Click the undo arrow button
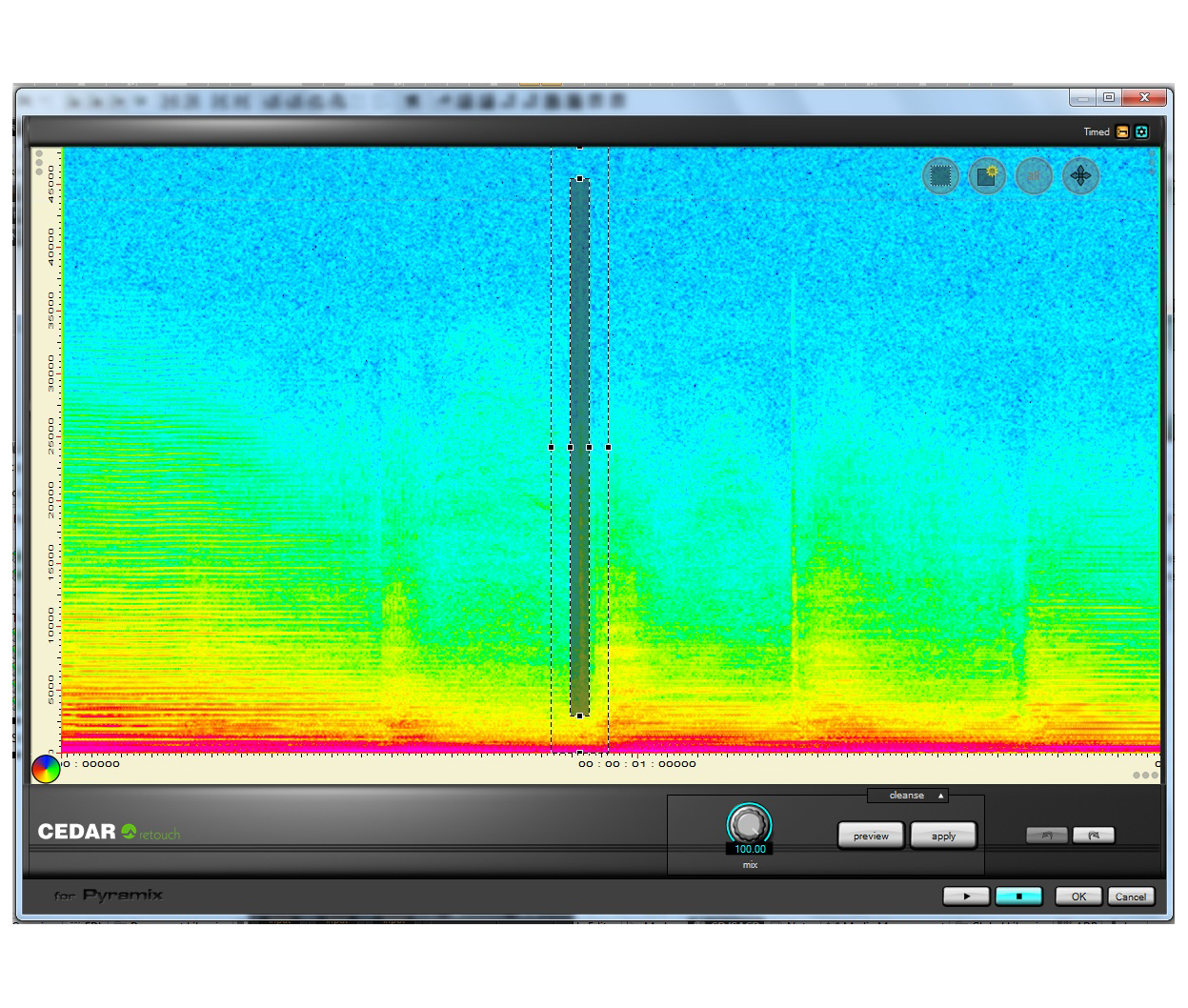The image size is (1188, 1008). click(x=1046, y=836)
